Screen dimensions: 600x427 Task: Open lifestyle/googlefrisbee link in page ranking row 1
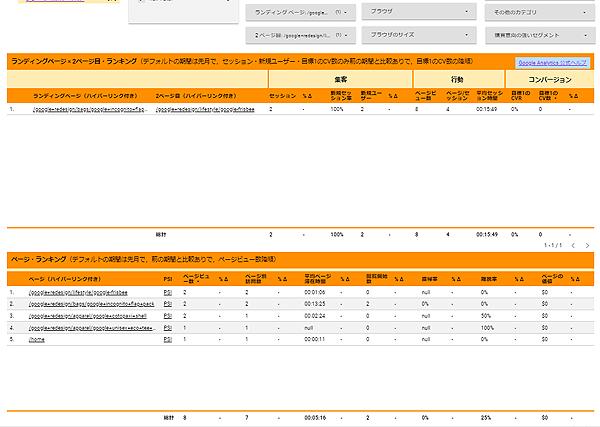click(78, 293)
